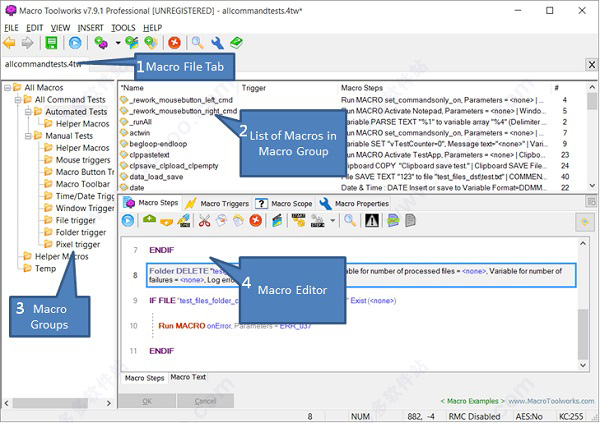The width and height of the screenshot is (600, 423).
Task: Record new macro using green-plus clapperboard icon
Action: [x=132, y=43]
